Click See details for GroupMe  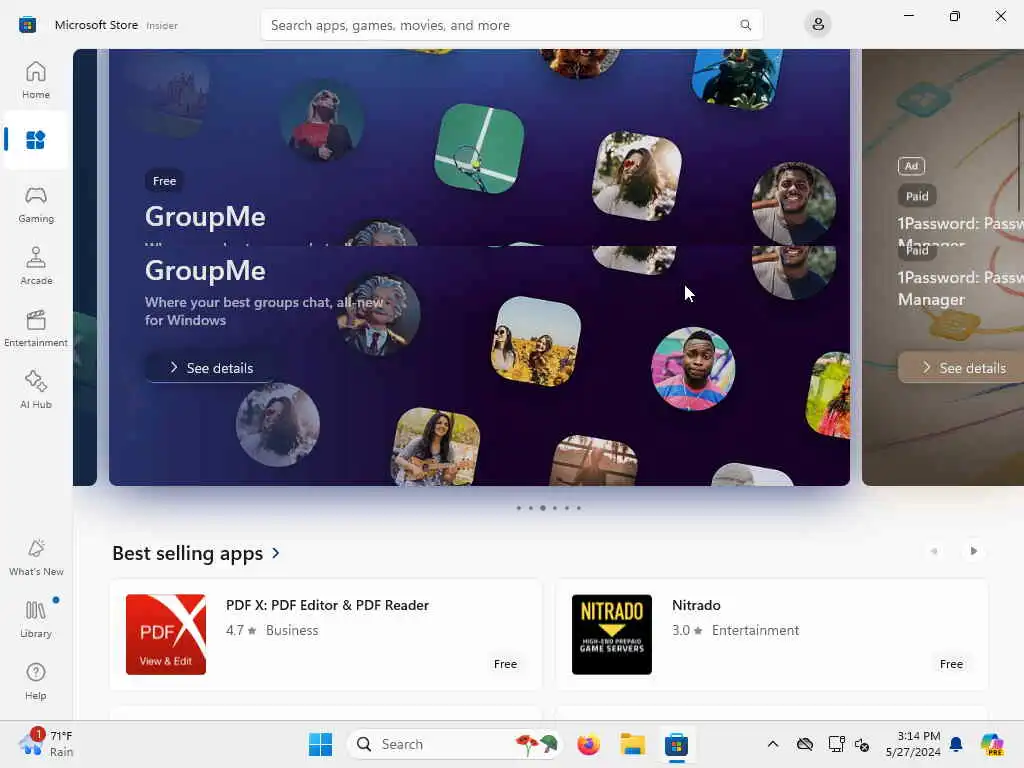pyautogui.click(x=210, y=368)
